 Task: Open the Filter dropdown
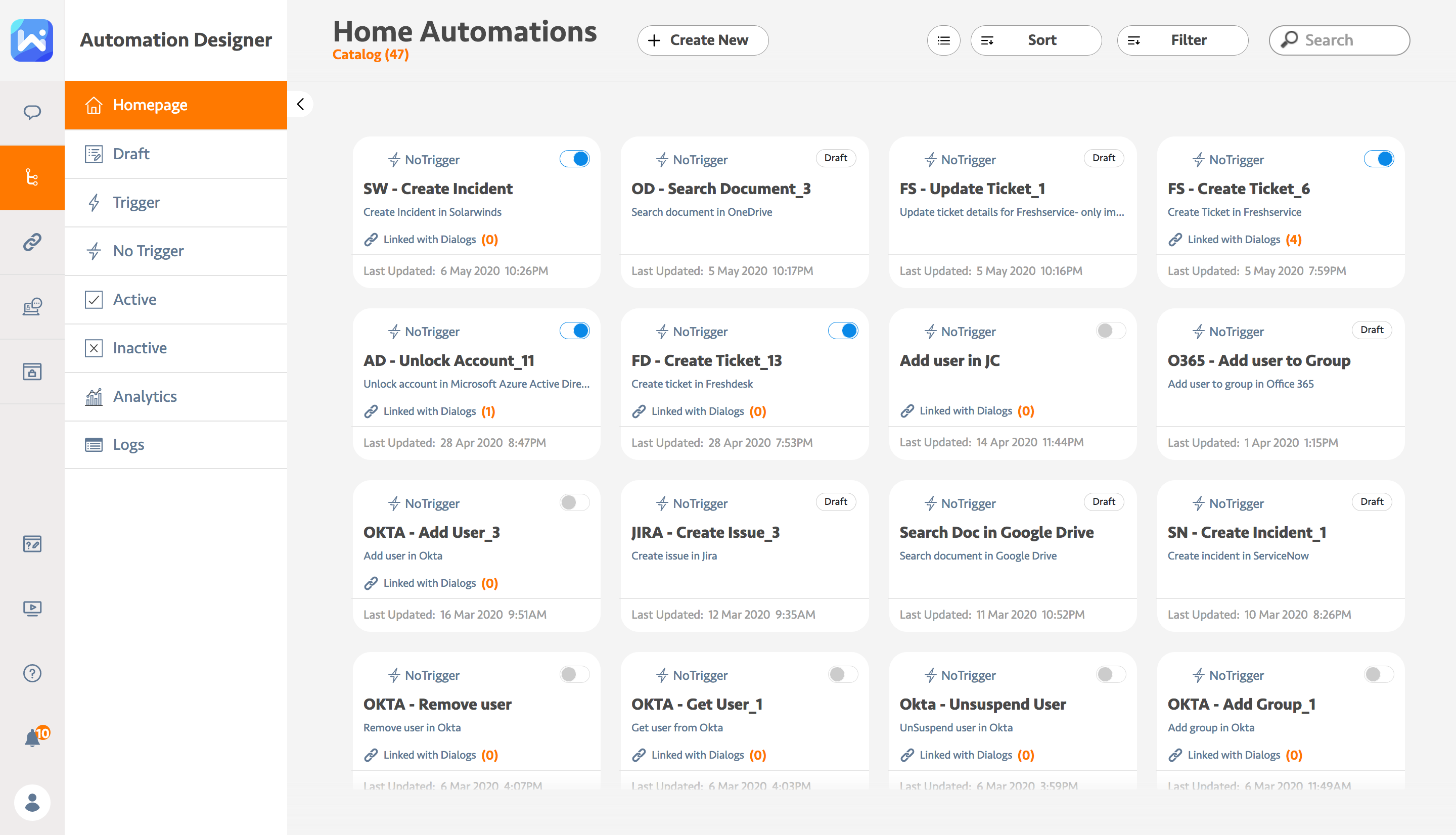pos(1182,40)
